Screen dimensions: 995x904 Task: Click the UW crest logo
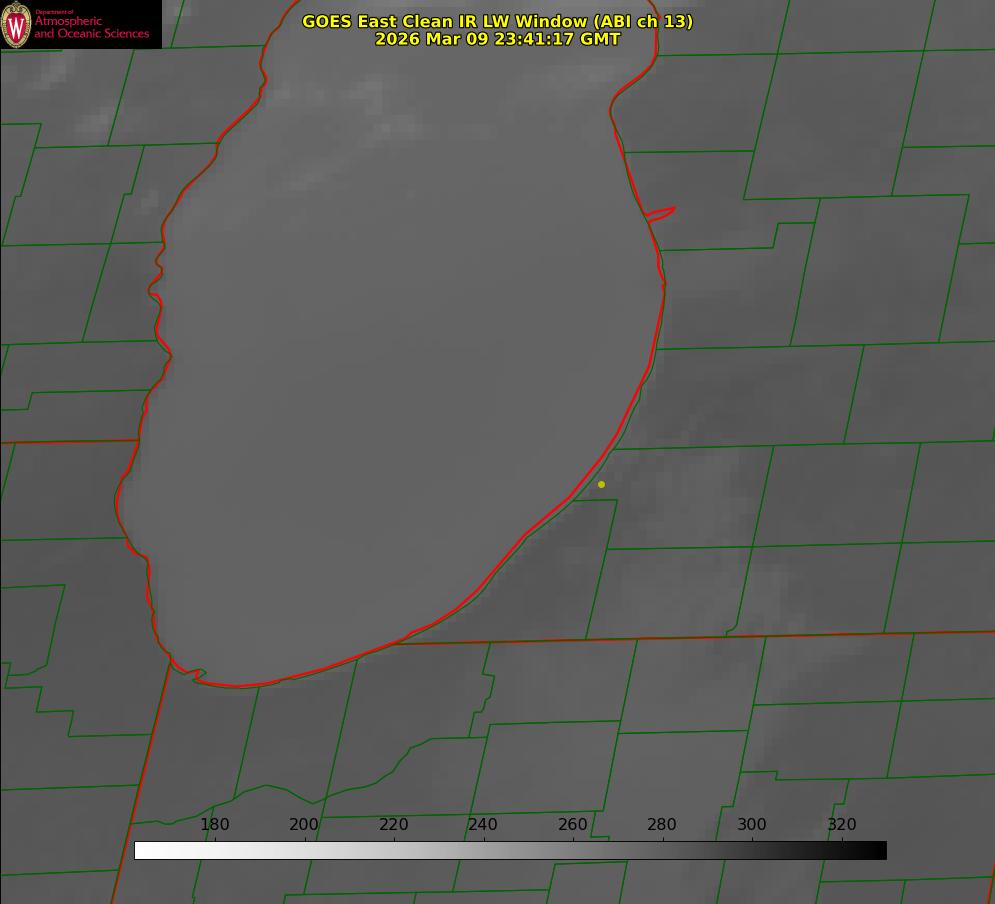pos(17,24)
